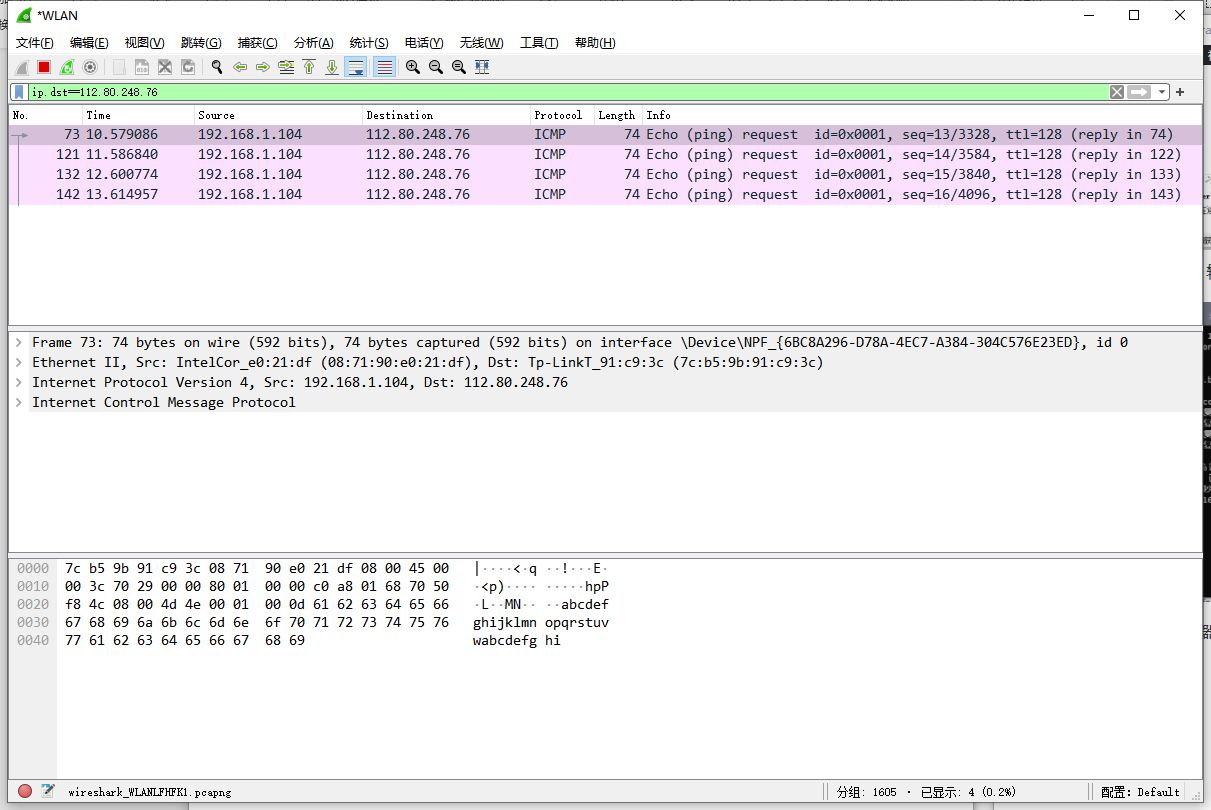Select packet number 121 row
The width and height of the screenshot is (1211, 810).
605,155
